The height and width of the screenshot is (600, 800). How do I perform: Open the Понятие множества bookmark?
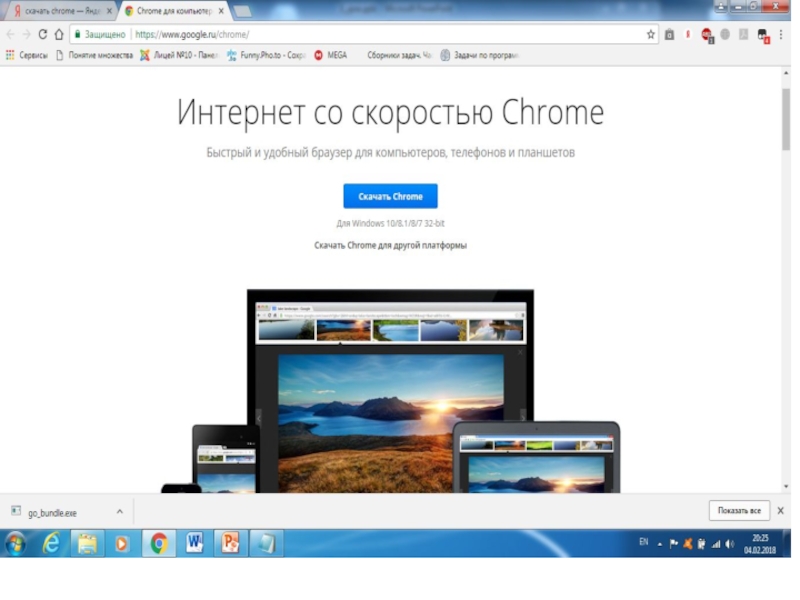tap(94, 55)
